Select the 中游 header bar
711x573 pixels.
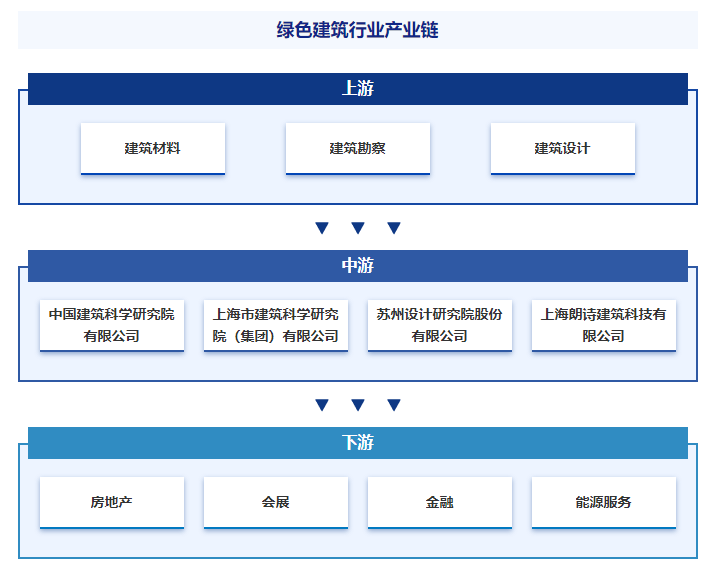[358, 266]
